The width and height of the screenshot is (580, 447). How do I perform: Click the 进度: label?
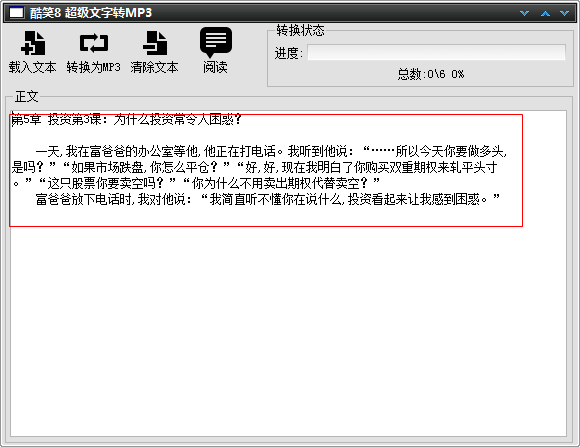pos(289,53)
